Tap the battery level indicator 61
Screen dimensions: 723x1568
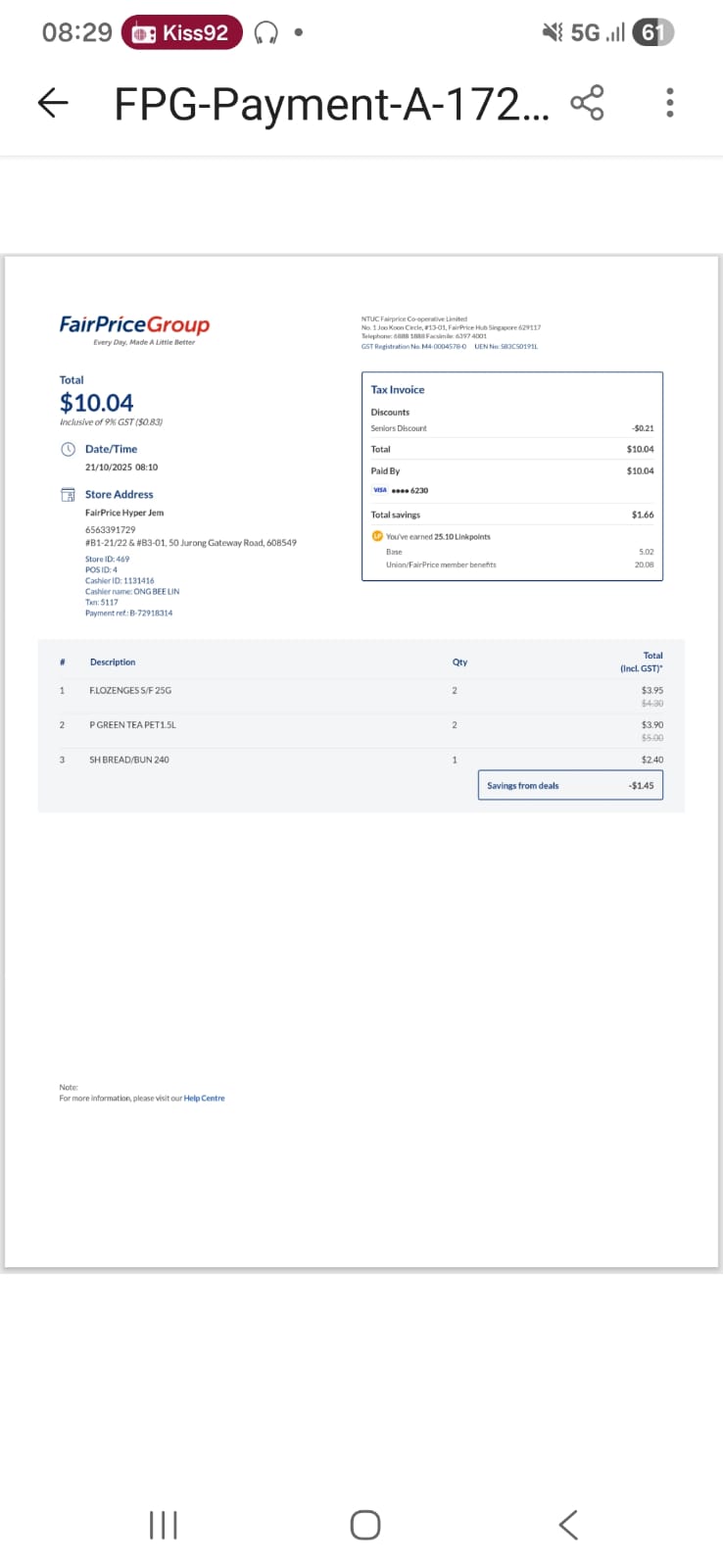point(652,32)
